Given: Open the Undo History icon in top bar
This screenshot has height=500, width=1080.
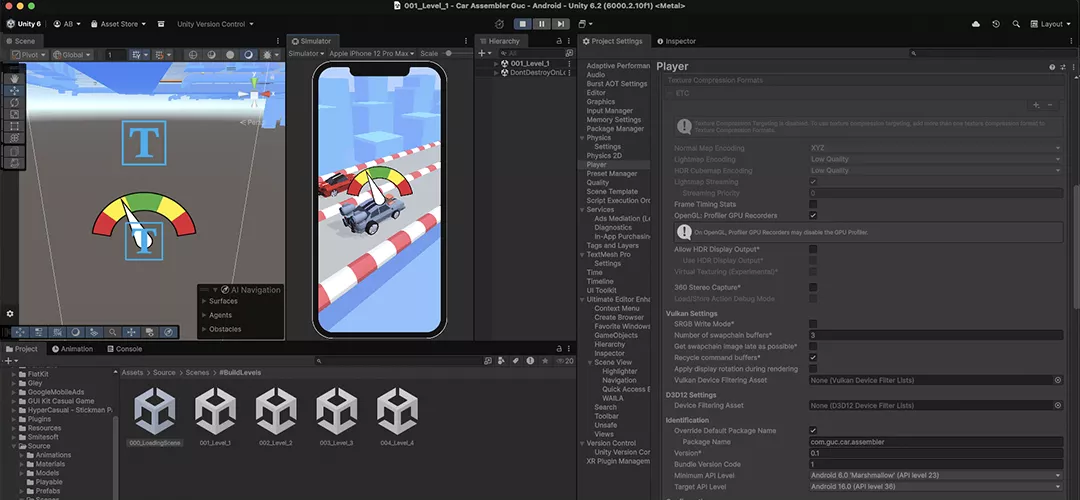Looking at the screenshot, I should pos(995,23).
